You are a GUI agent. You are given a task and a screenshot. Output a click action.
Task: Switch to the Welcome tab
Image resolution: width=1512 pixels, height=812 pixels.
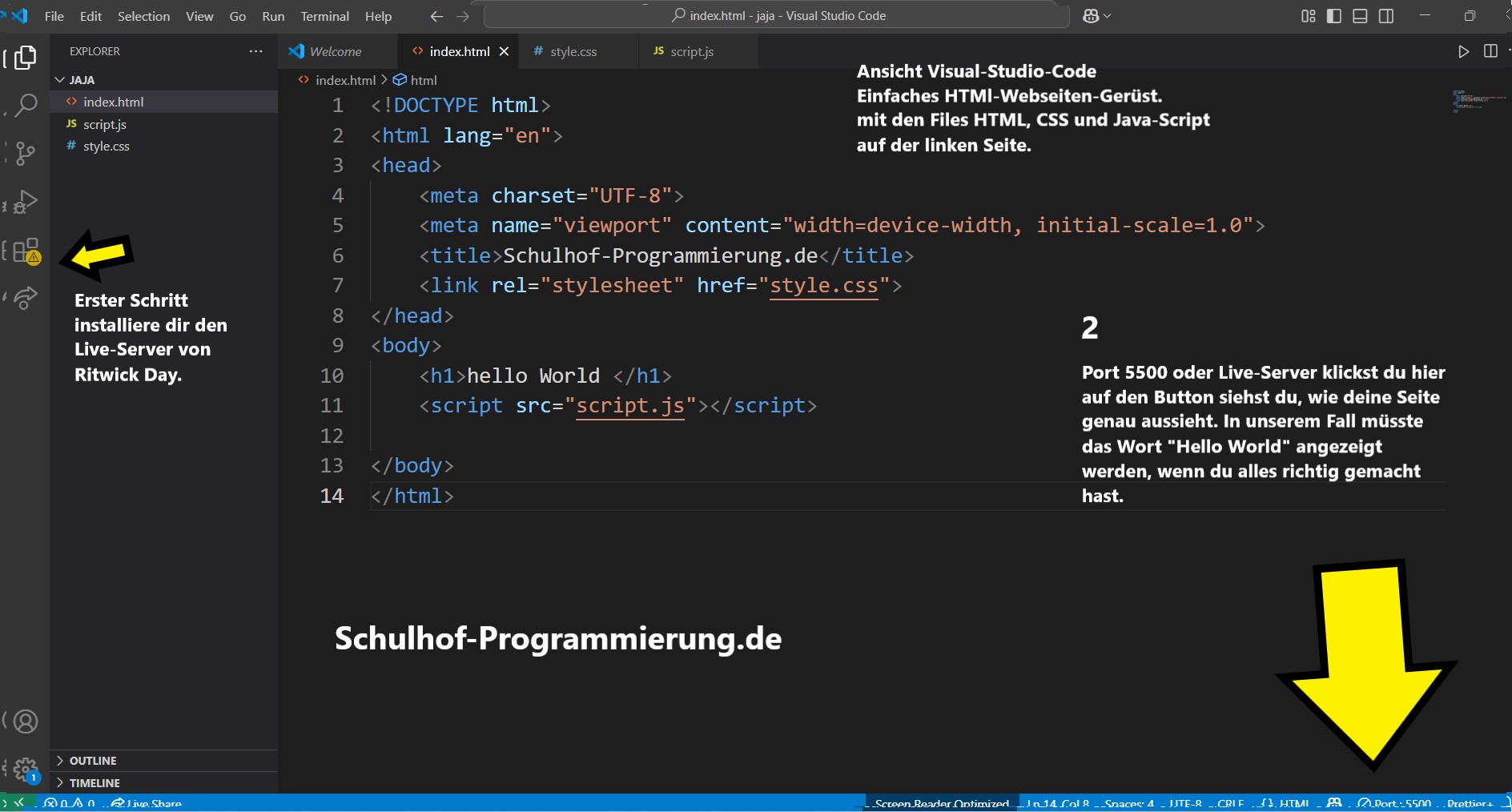(x=337, y=51)
